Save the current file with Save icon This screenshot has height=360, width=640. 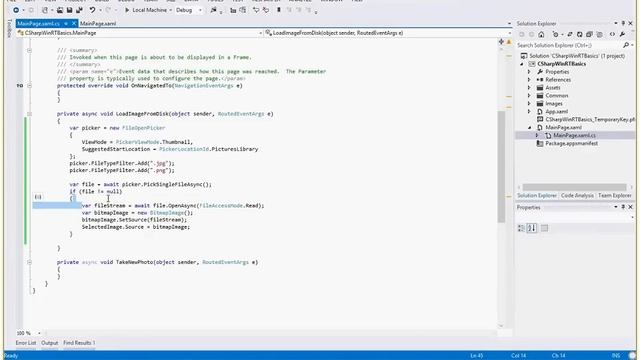click(x=69, y=10)
